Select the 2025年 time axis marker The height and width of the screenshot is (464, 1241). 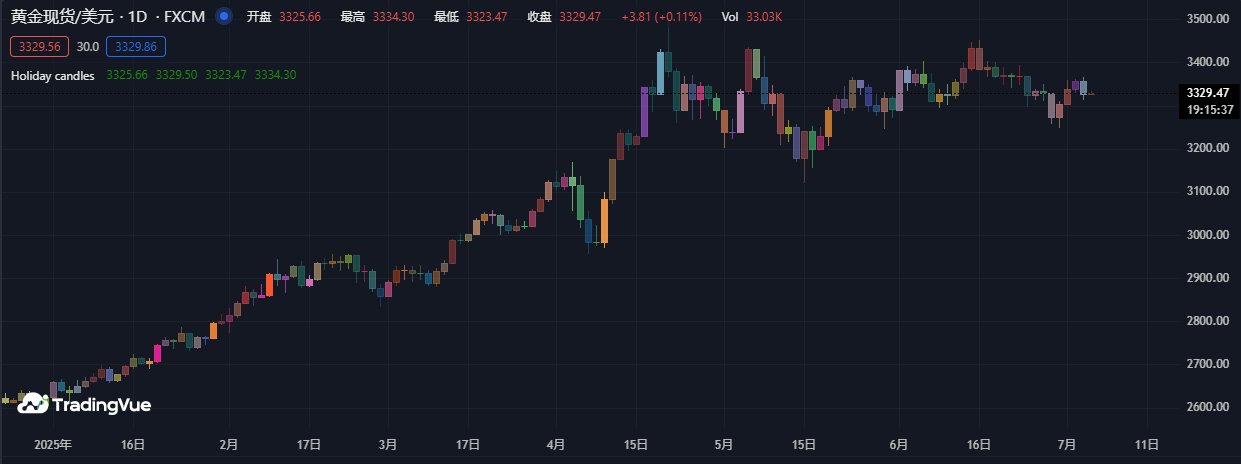coord(53,444)
